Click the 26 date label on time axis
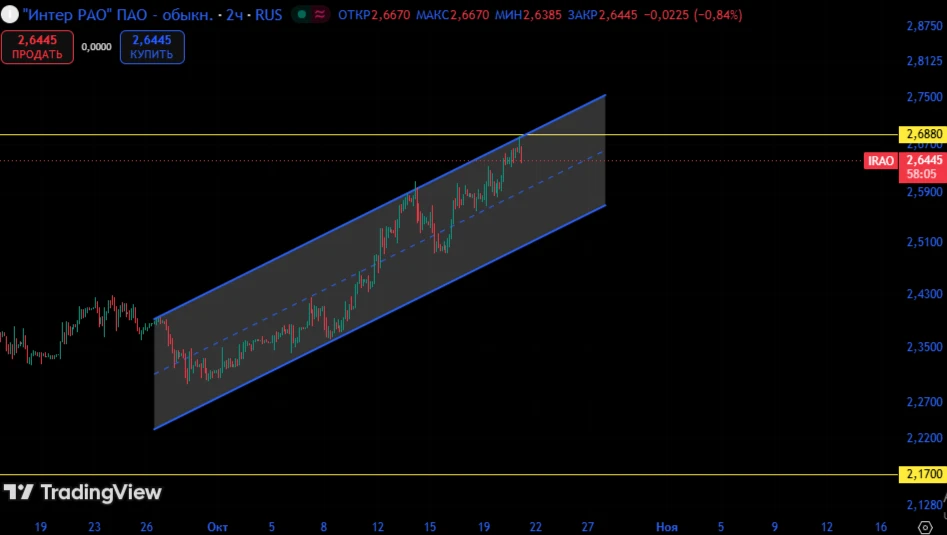This screenshot has height=535, width=947. pyautogui.click(x=146, y=527)
